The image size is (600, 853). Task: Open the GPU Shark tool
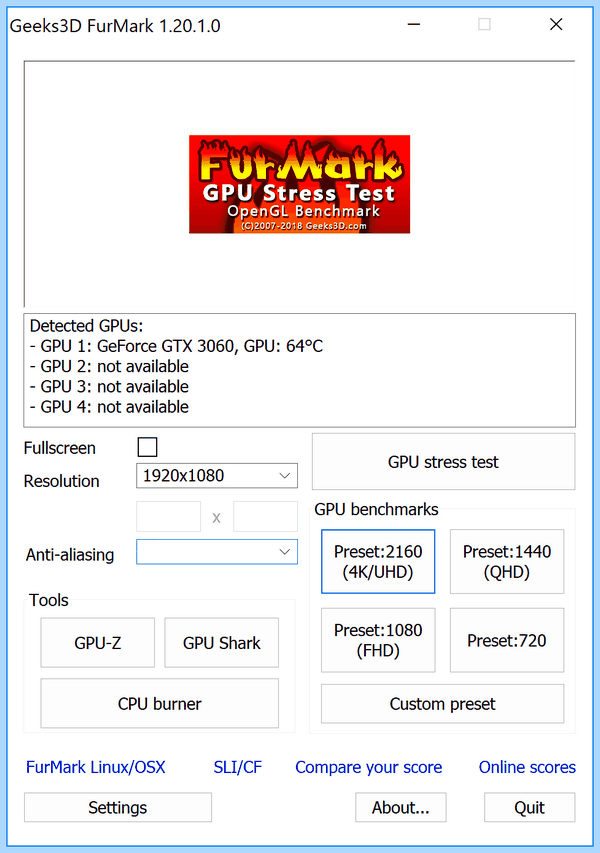(x=222, y=642)
